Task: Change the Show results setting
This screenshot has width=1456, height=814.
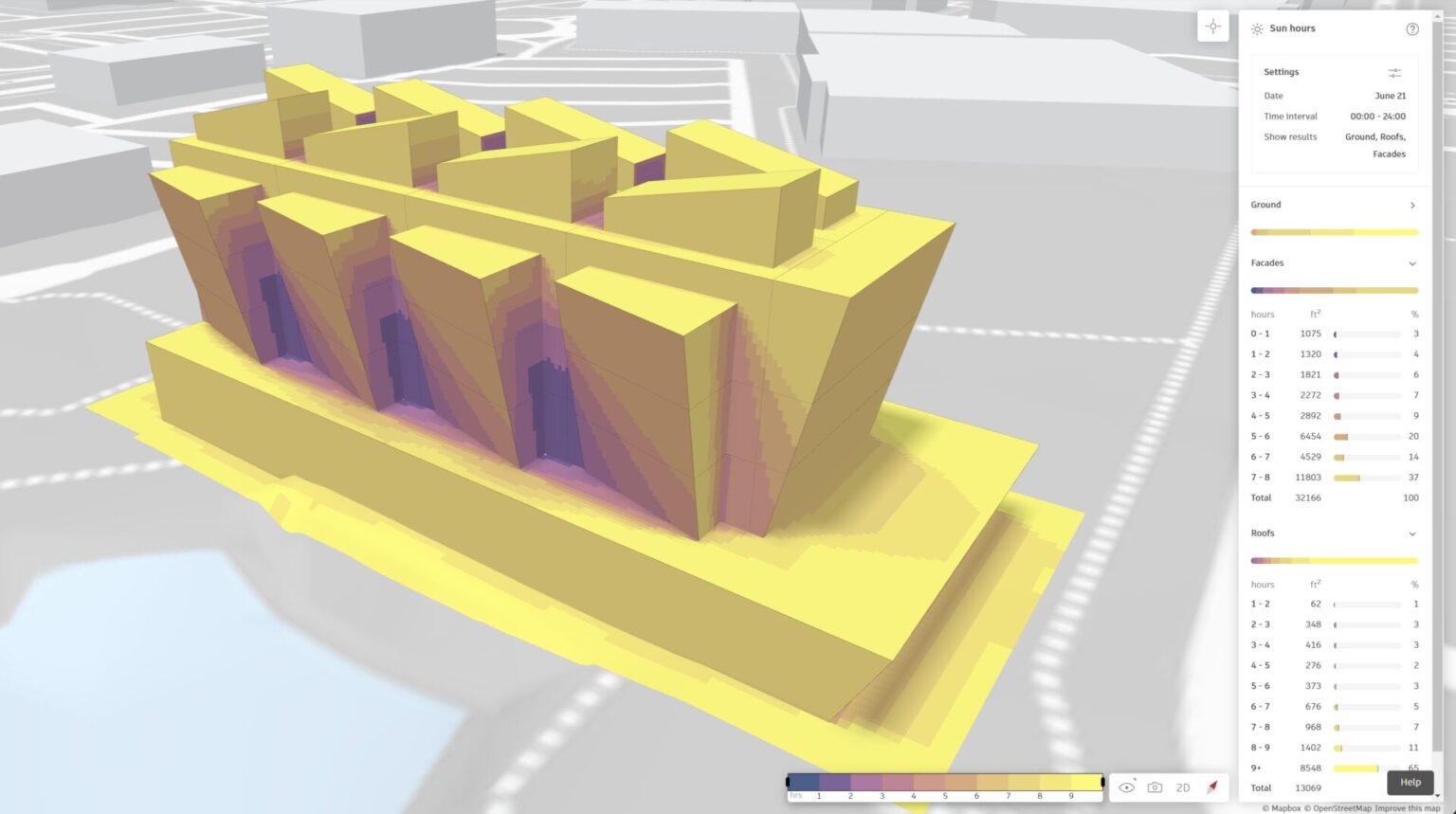Action: pos(1374,145)
